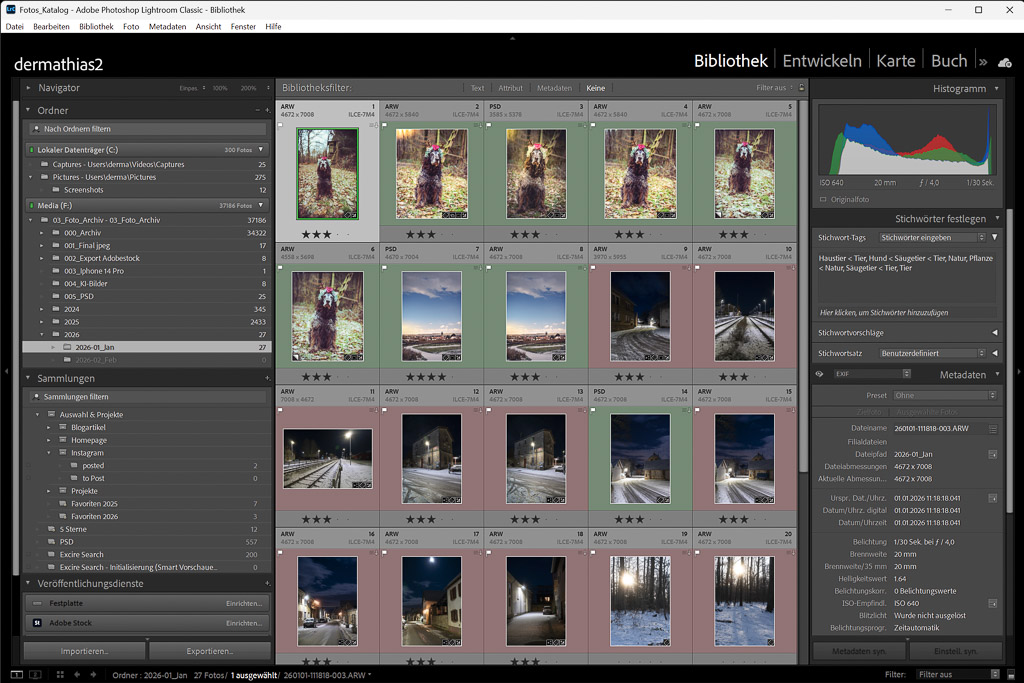
Task: Click the plus icon on the Sammlungen panel
Action: click(266, 376)
